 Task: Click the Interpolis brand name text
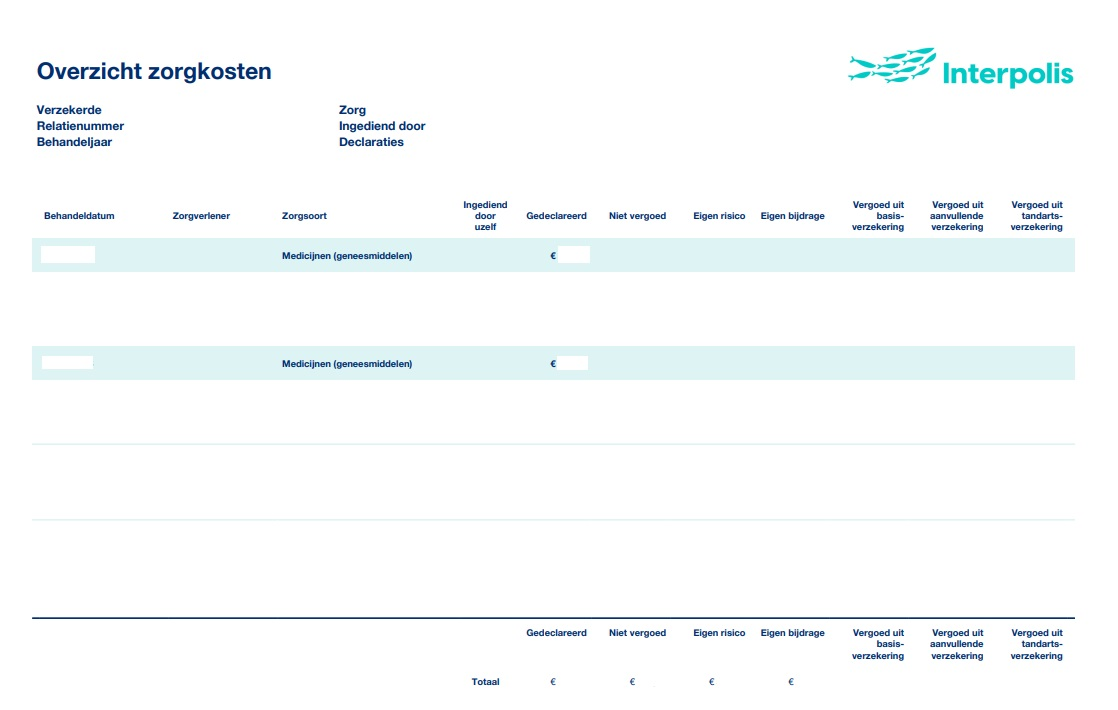click(x=1007, y=74)
